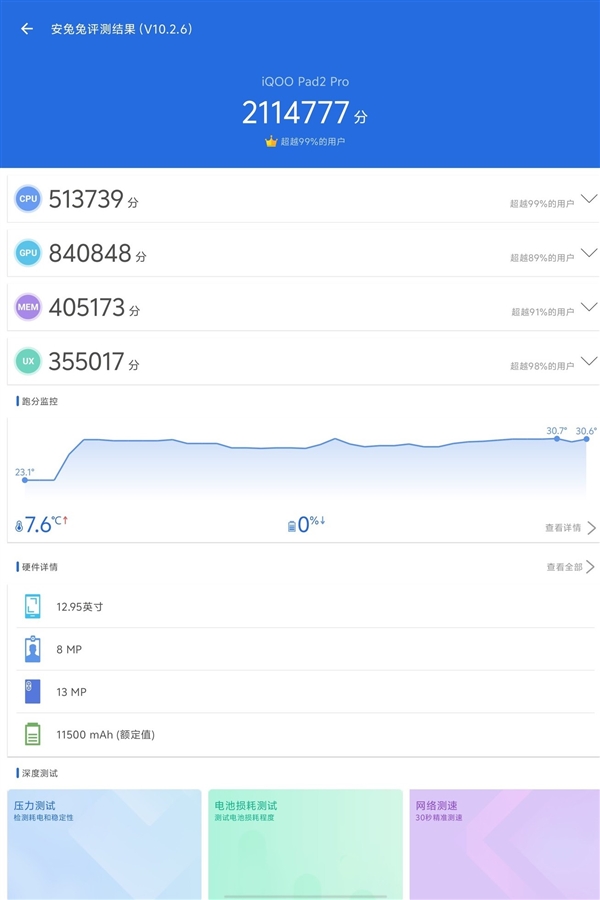Click the 30.7° point on temperature chart
The height and width of the screenshot is (900, 600).
coord(558,439)
